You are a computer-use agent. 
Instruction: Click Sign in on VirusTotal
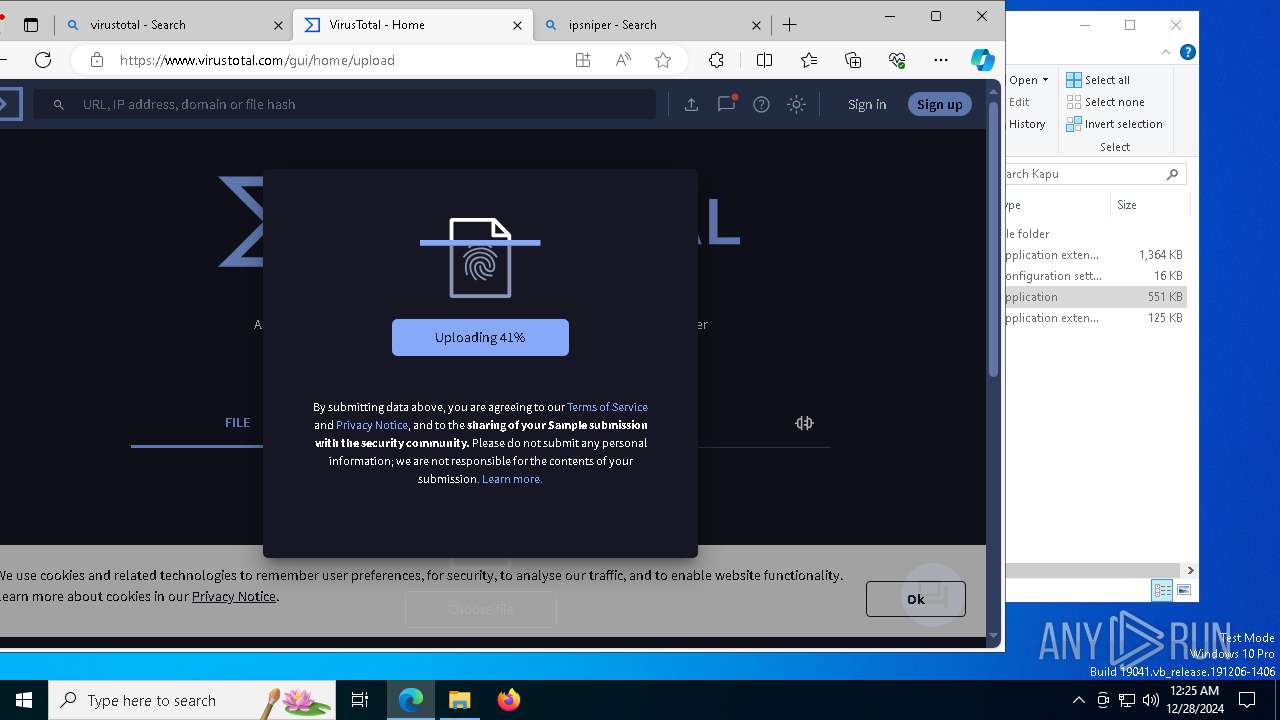click(866, 104)
